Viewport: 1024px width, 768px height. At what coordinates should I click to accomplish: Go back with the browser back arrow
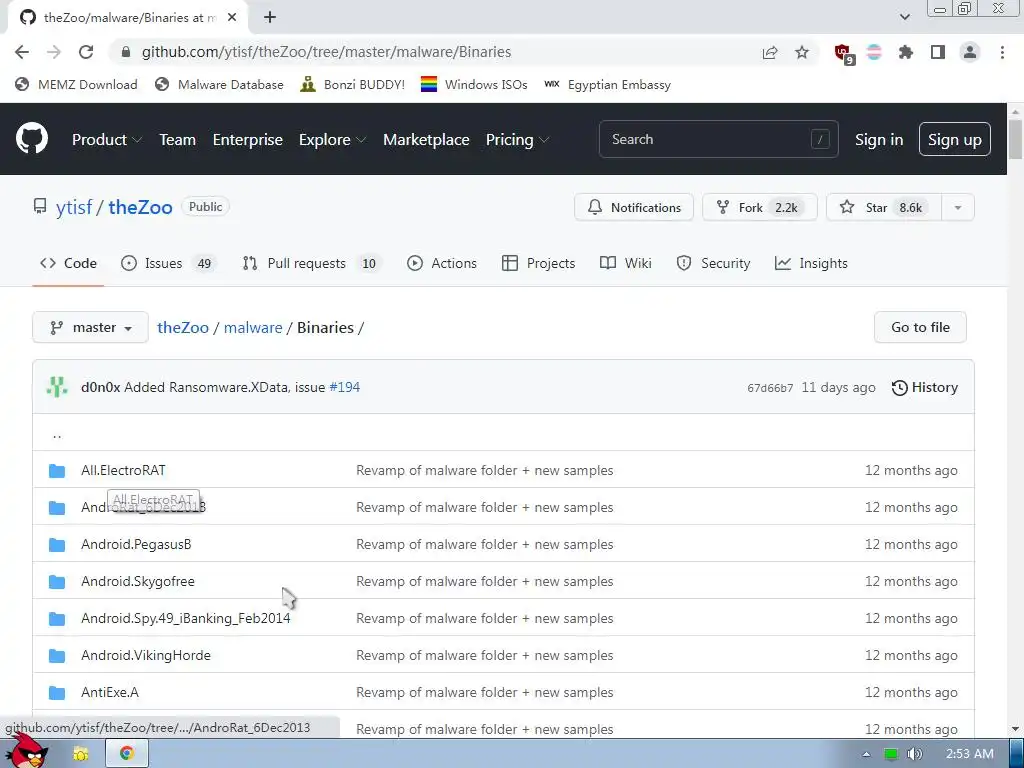pos(22,52)
